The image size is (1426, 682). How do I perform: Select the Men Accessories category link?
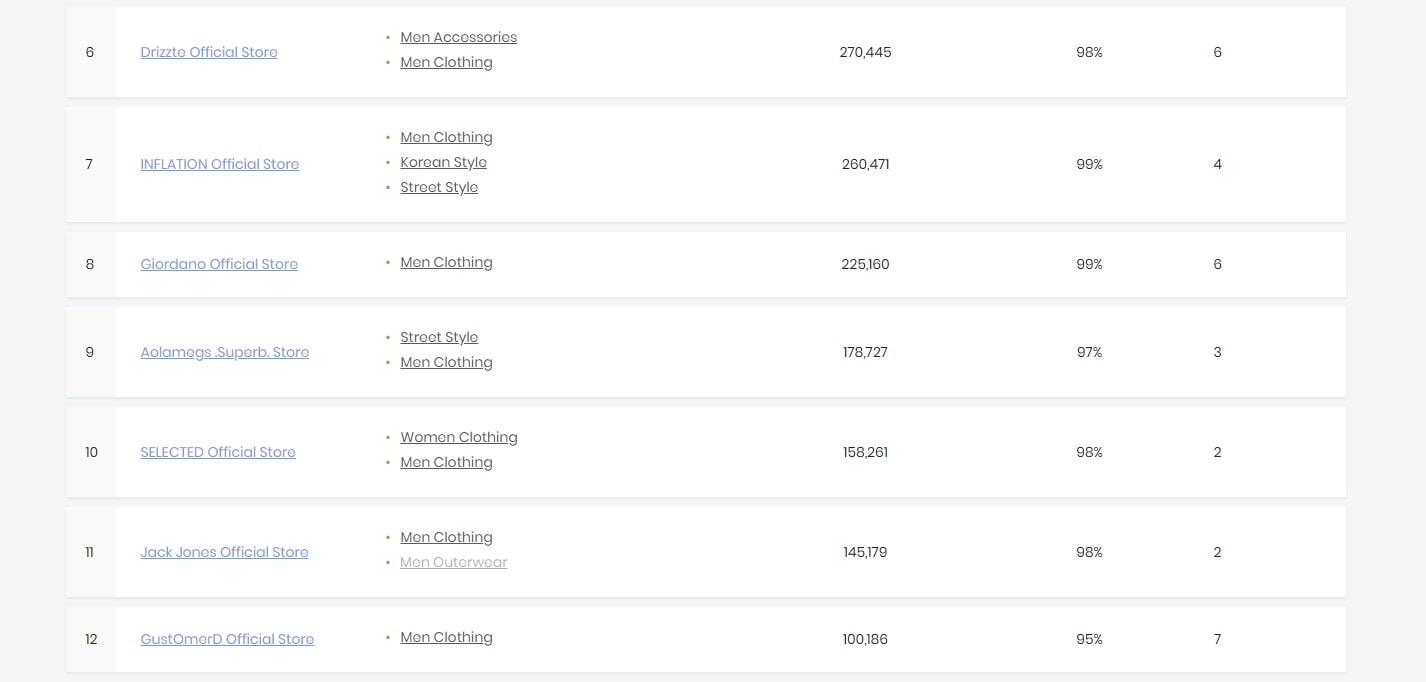point(458,37)
